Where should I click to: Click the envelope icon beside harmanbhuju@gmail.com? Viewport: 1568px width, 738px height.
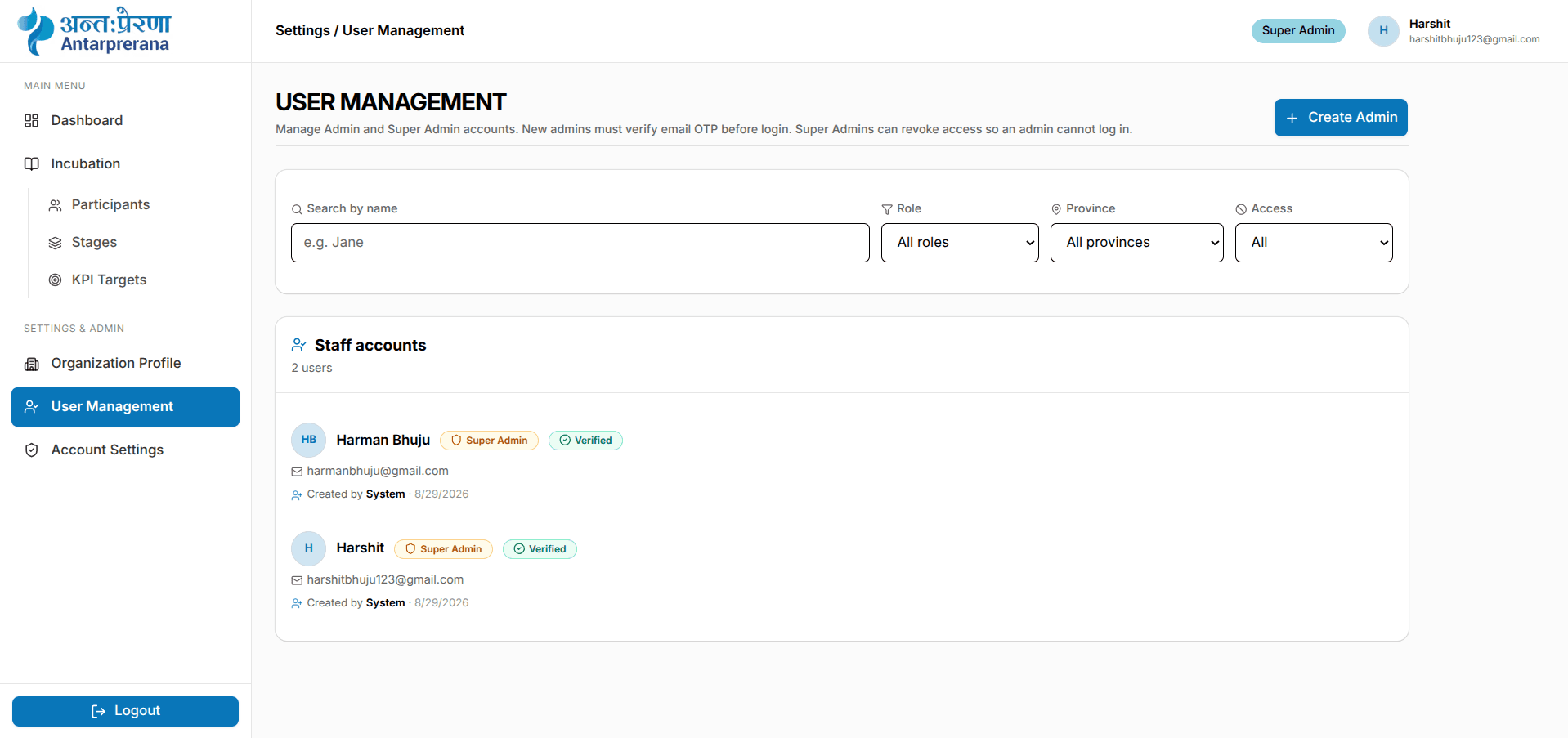coord(297,472)
